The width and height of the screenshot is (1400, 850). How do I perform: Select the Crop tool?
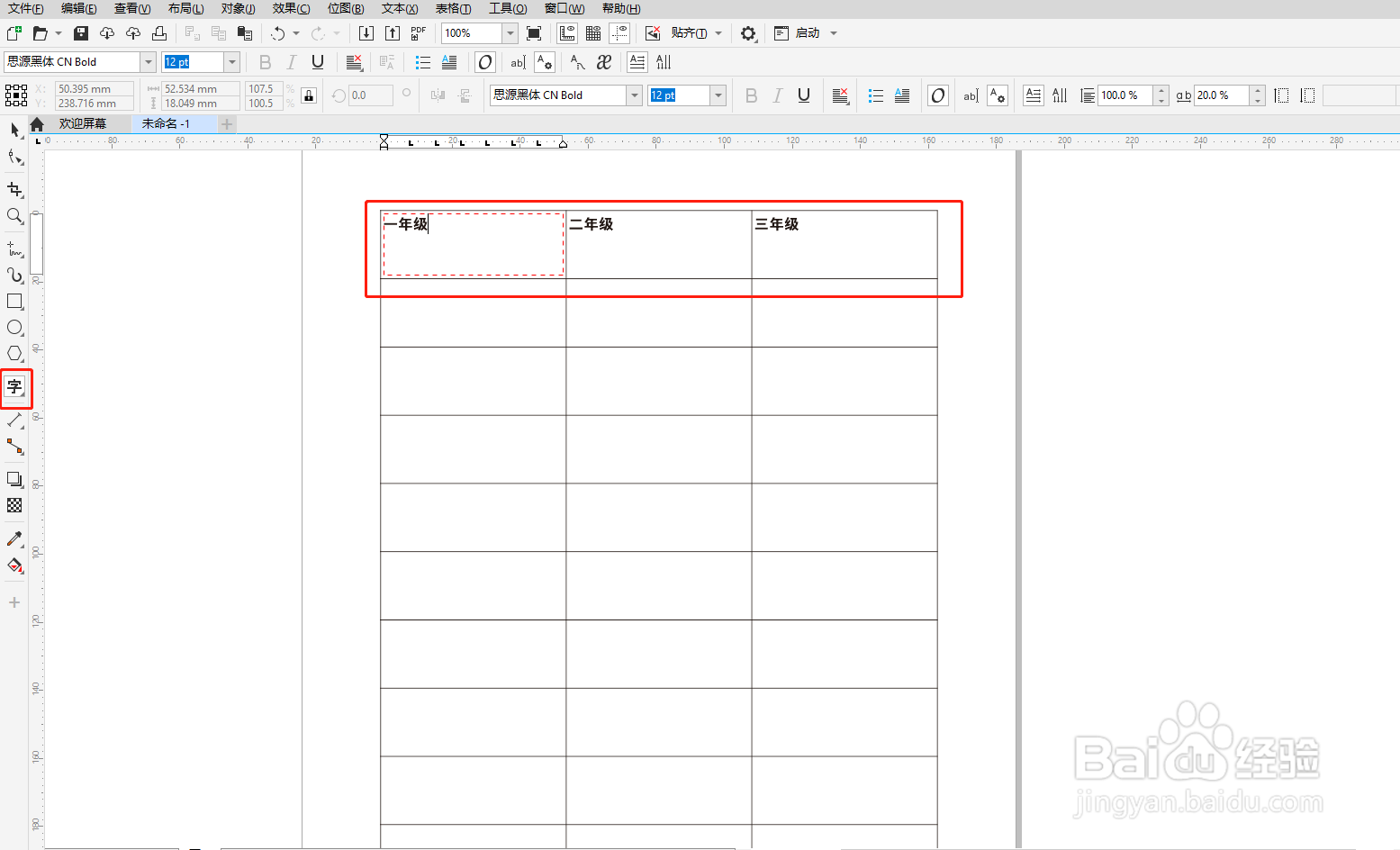click(14, 189)
